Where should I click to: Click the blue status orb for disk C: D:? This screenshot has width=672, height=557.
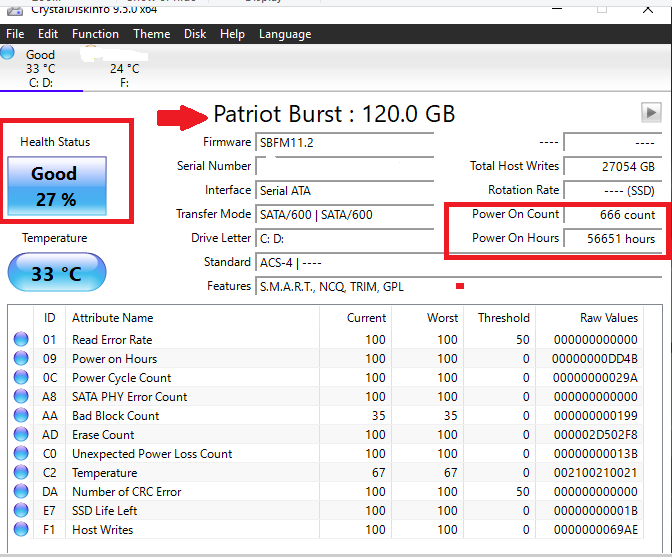[x=7, y=52]
